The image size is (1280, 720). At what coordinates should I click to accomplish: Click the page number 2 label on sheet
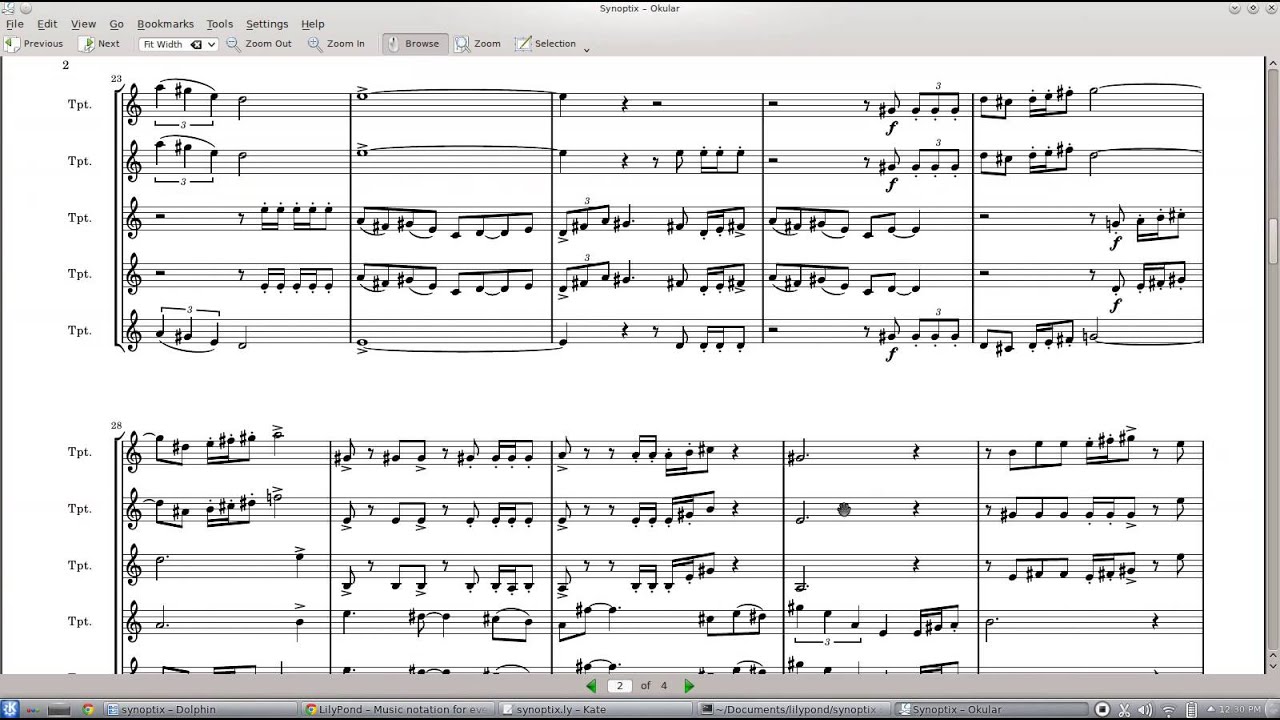(66, 65)
